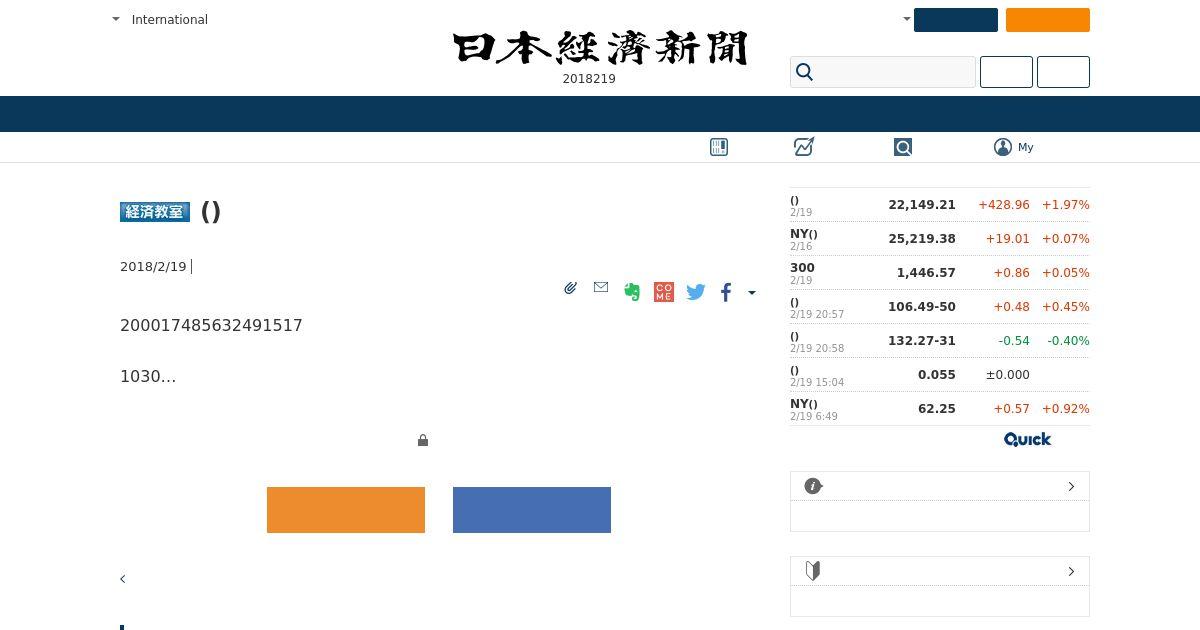Open dropdown arrow beside the blue header button

point(907,19)
